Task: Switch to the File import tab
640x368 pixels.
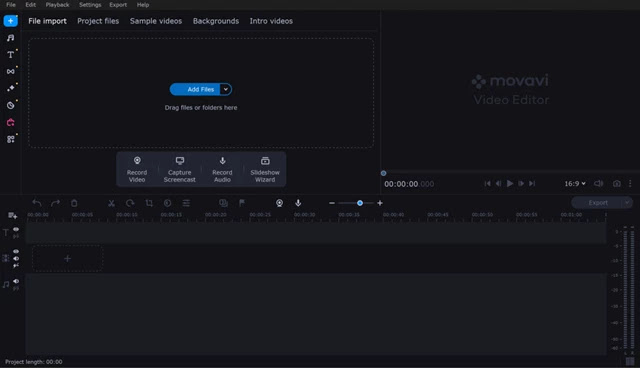Action: tap(47, 21)
